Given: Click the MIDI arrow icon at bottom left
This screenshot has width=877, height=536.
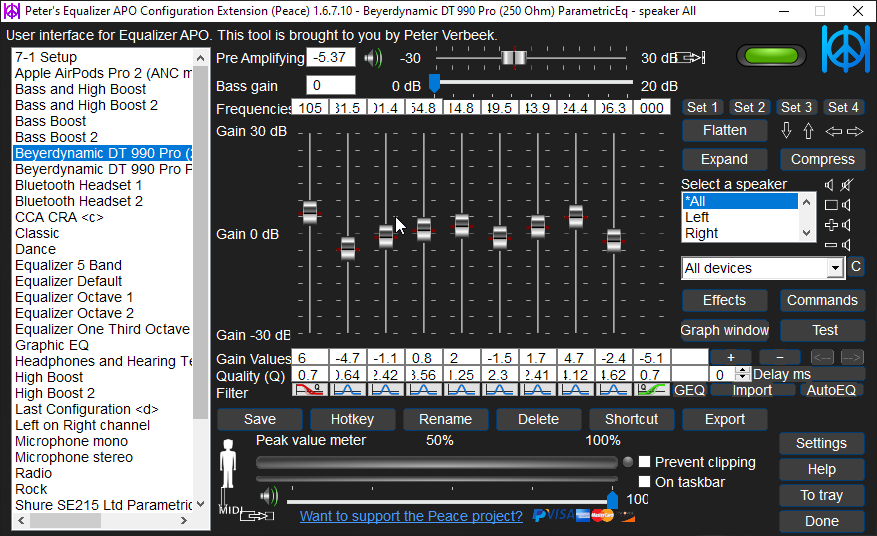Looking at the screenshot, I should 257,515.
